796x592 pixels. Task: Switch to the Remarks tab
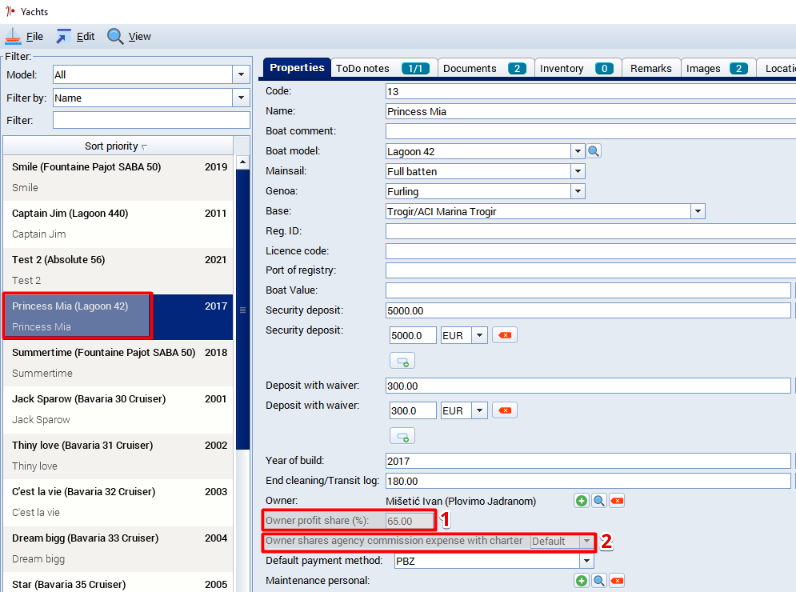tap(651, 69)
